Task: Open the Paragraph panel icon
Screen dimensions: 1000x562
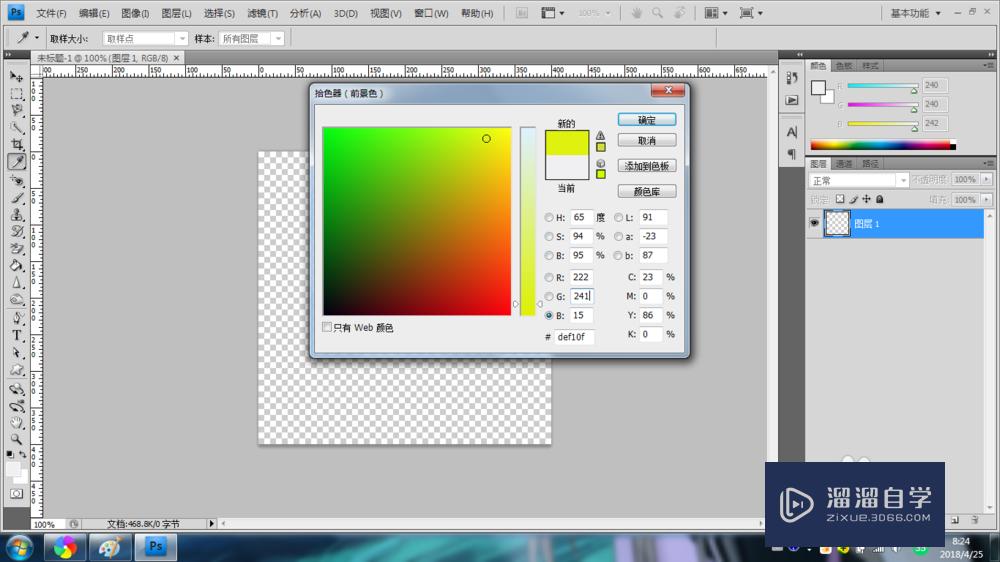Action: coord(791,153)
